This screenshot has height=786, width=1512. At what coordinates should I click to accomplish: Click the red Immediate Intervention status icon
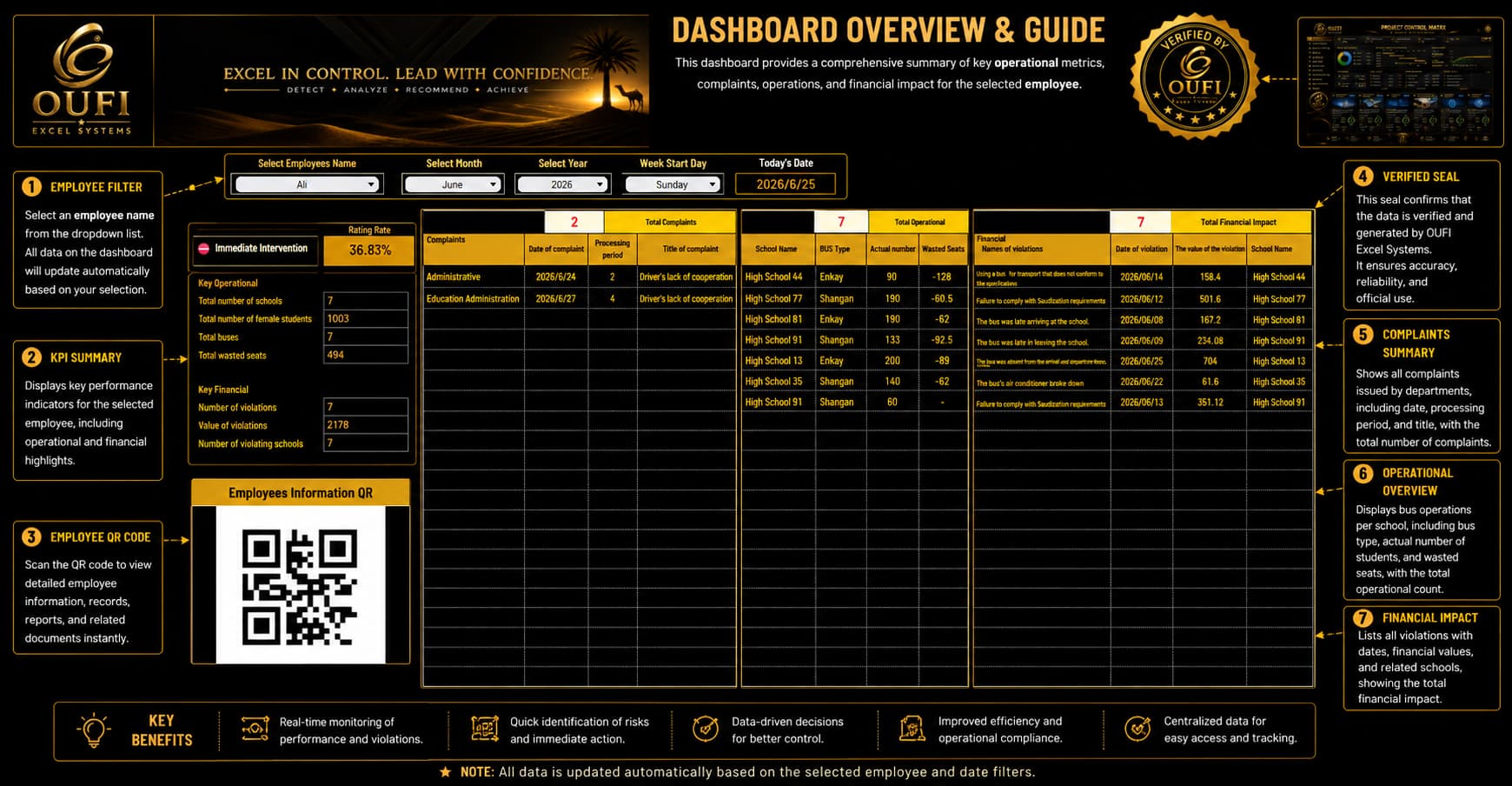point(203,249)
